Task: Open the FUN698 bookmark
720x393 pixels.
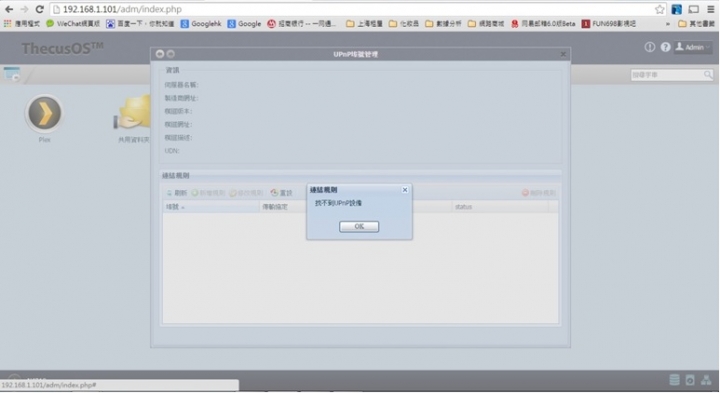Action: click(x=609, y=23)
